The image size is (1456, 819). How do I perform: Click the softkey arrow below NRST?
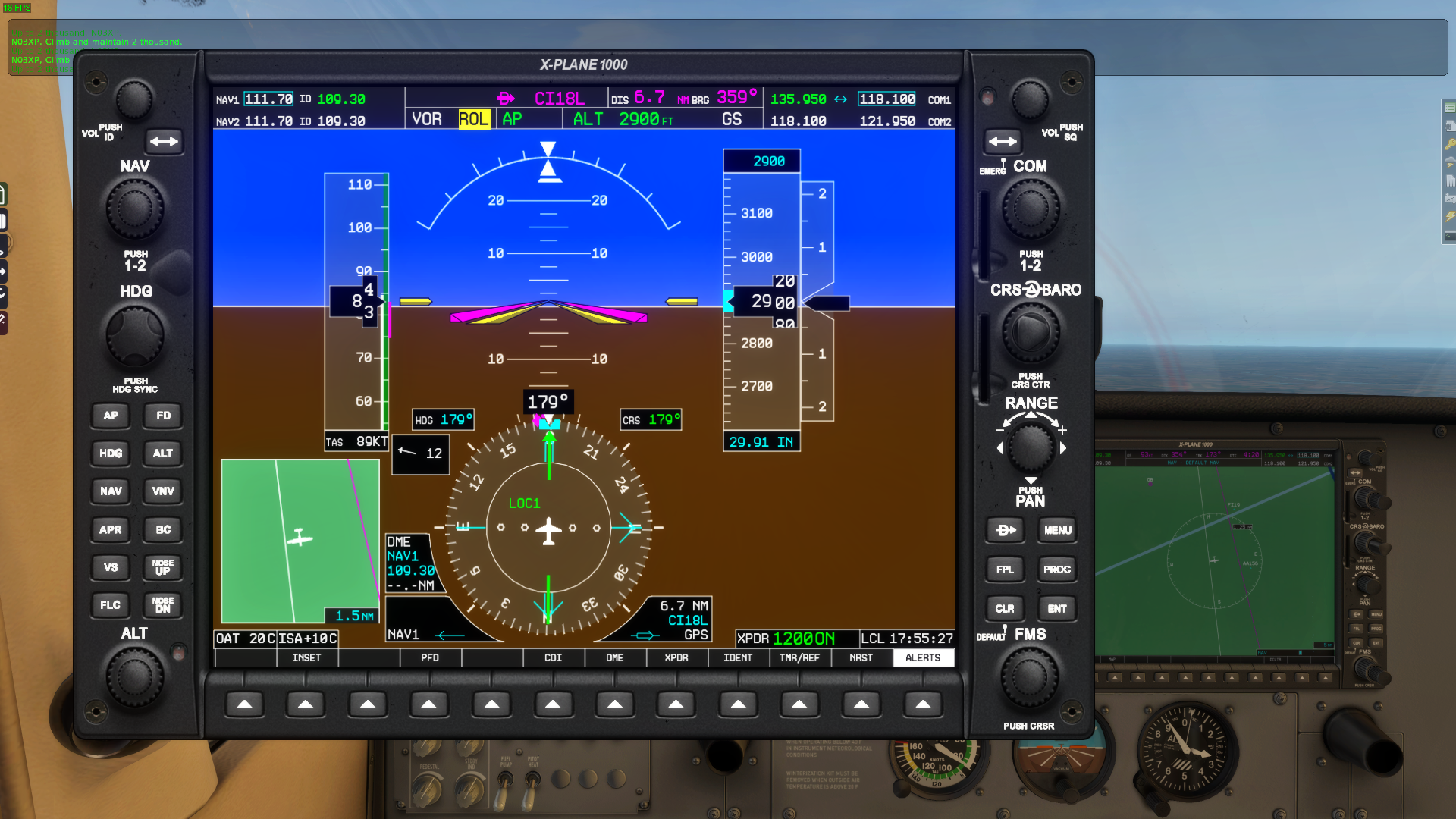(x=861, y=704)
